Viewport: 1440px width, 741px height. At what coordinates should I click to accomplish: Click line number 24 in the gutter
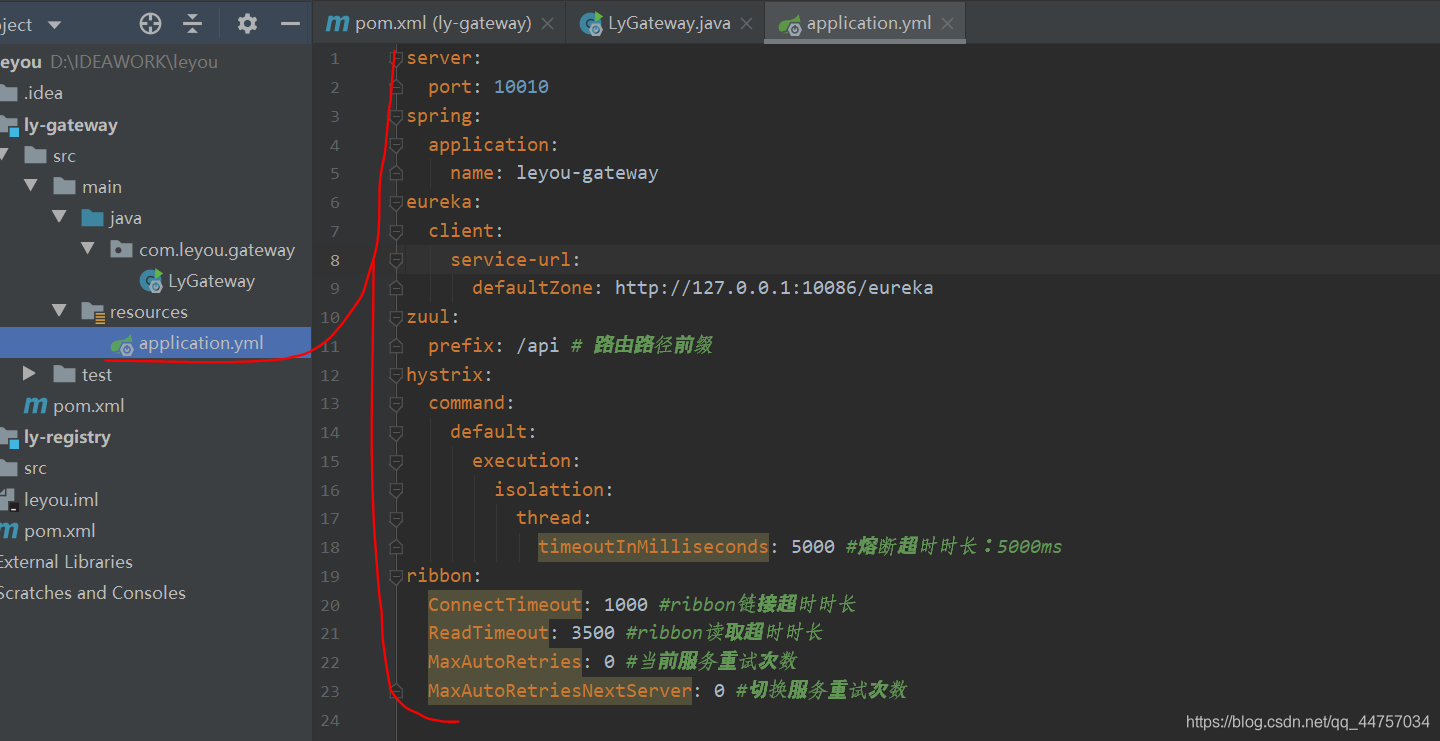(x=330, y=720)
